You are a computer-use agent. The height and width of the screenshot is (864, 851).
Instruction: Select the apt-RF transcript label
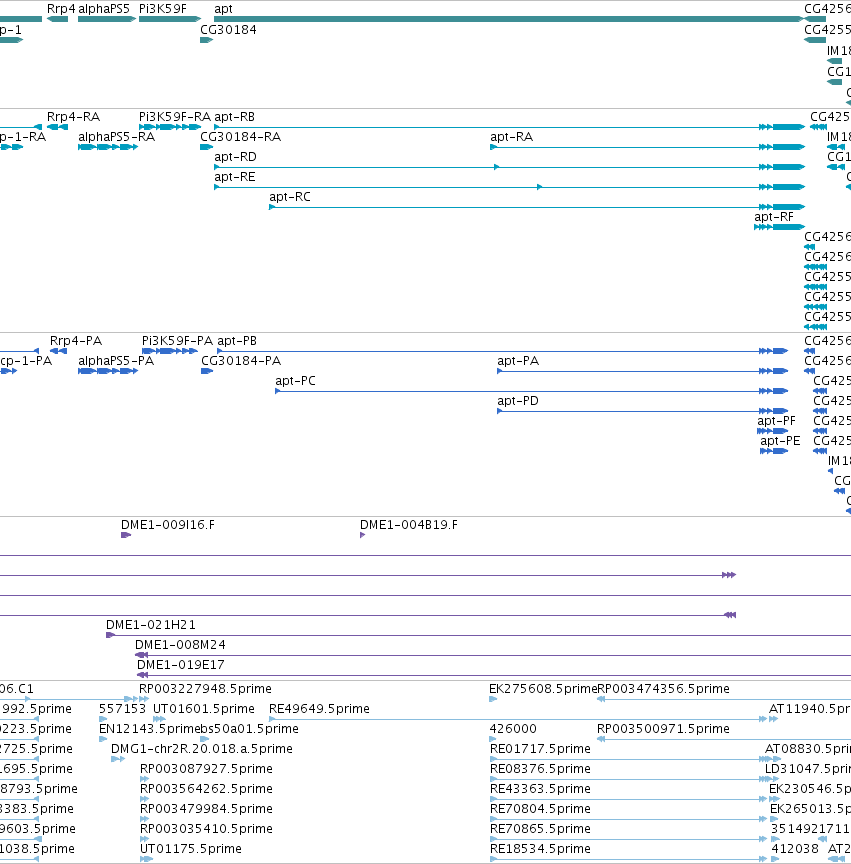tap(774, 217)
